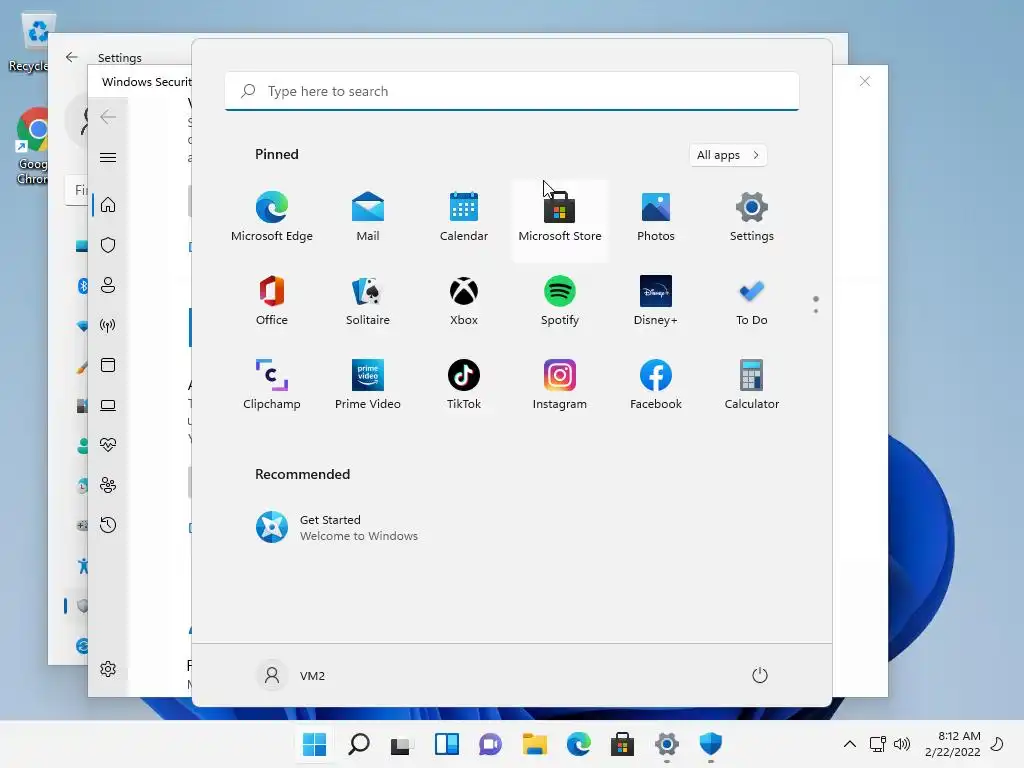The width and height of the screenshot is (1024, 768).
Task: Open Firewall & network protection section
Action: (108, 325)
